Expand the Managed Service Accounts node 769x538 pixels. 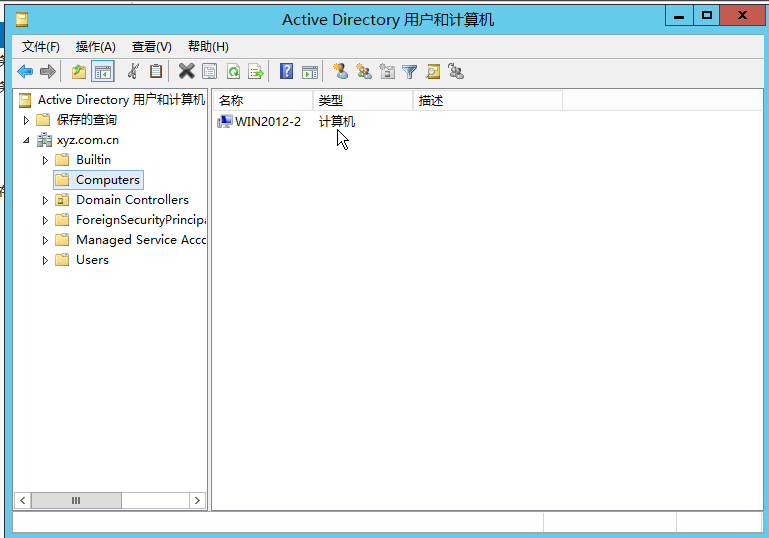coord(45,240)
